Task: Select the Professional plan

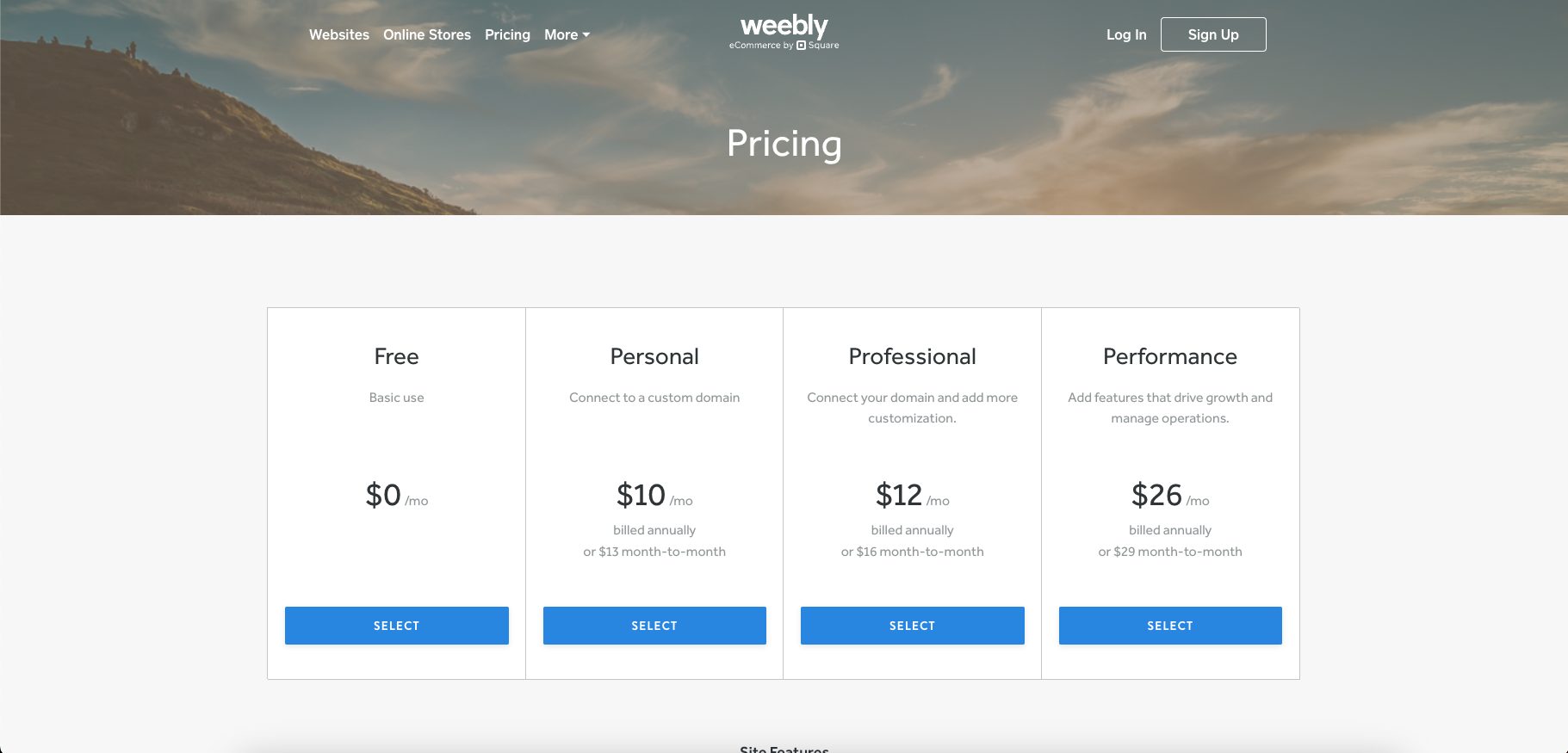Action: (912, 626)
